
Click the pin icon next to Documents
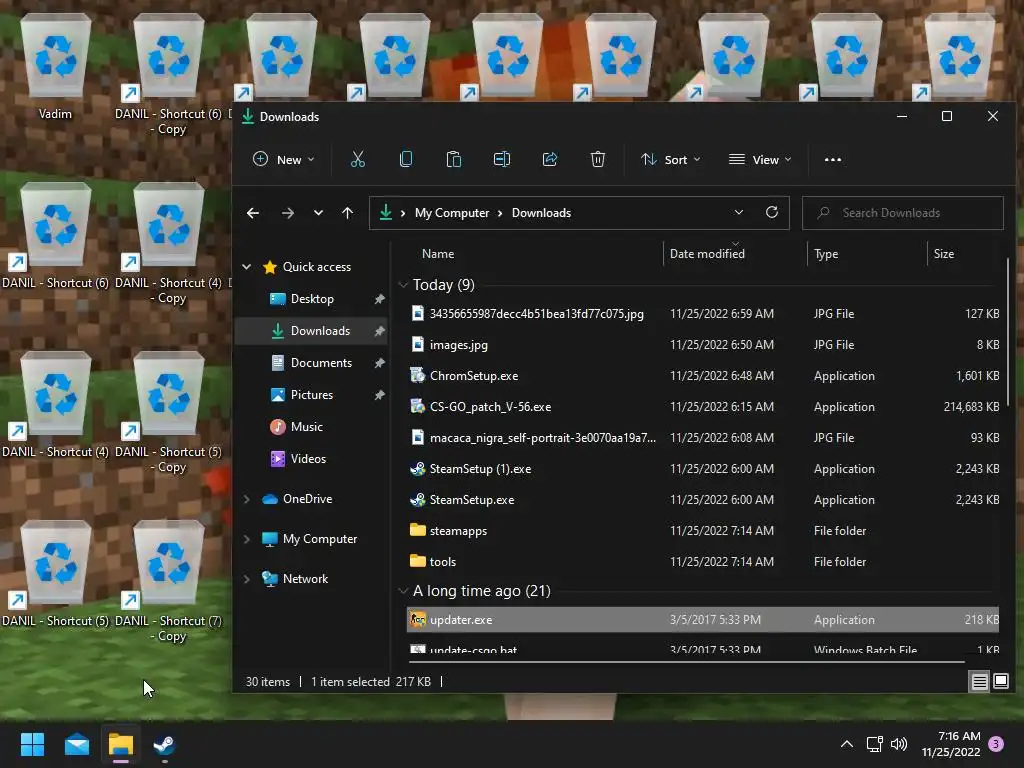click(379, 363)
